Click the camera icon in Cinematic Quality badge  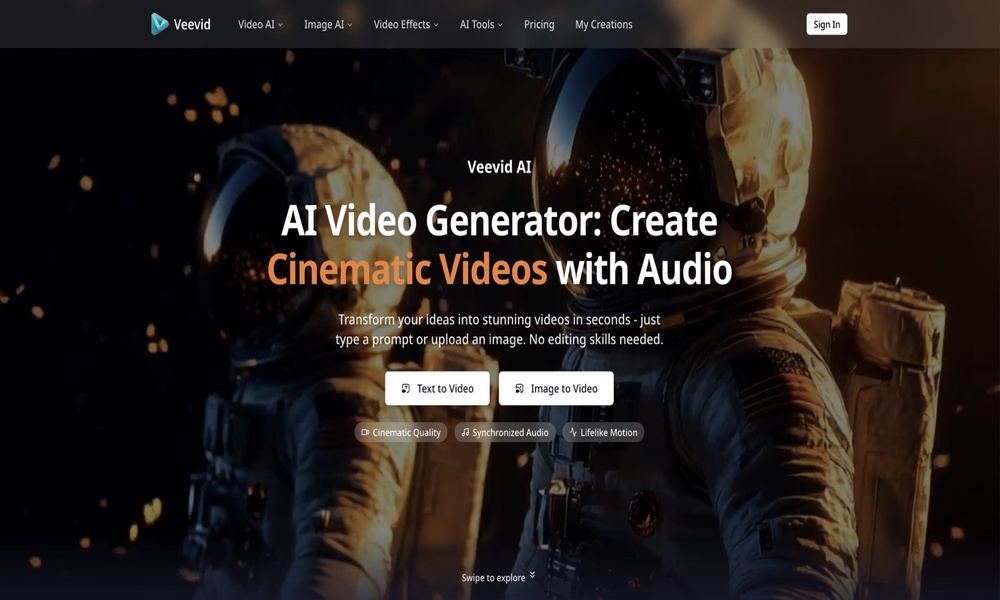pos(365,432)
